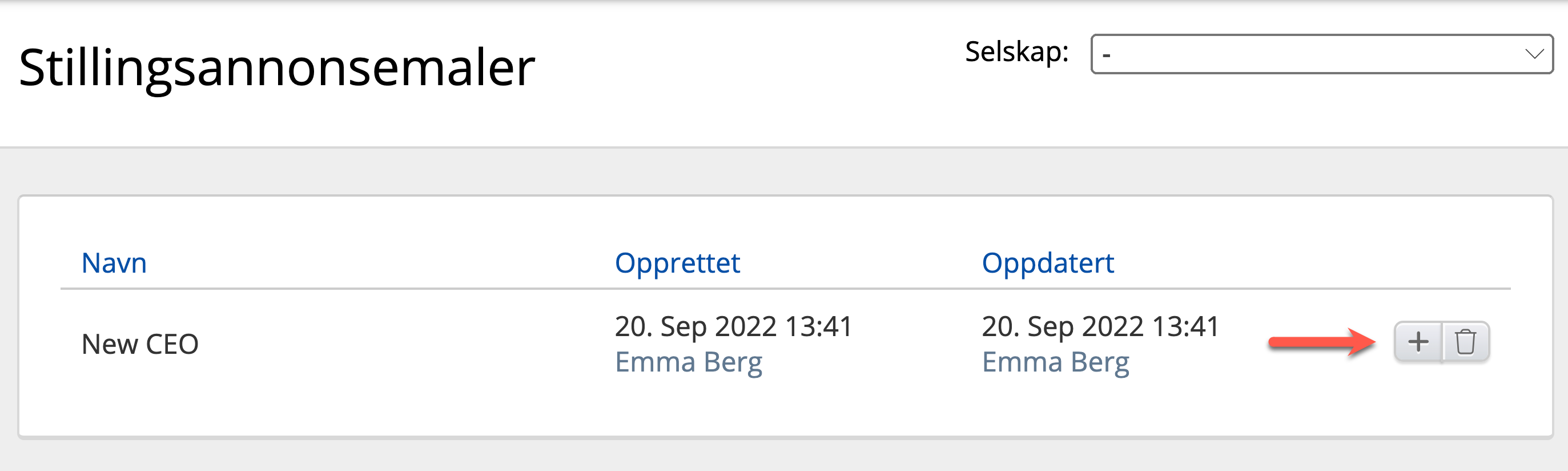1568x471 pixels.
Task: Click the horizontal divider under column headers
Action: (785, 288)
